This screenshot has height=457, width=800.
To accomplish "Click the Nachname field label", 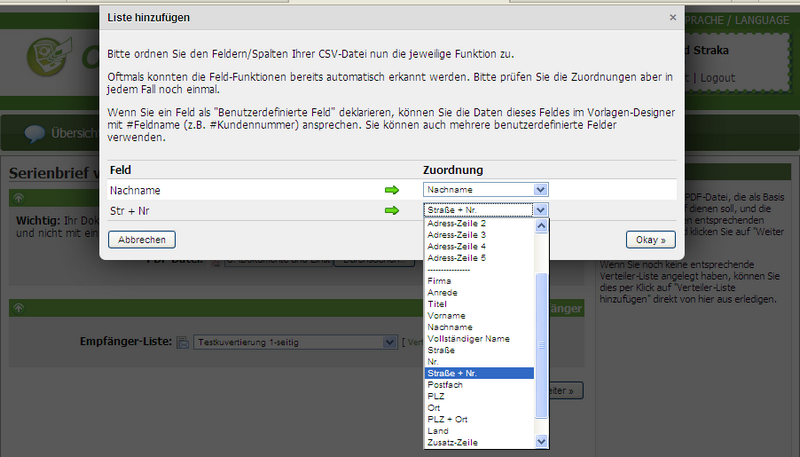I will click(135, 190).
